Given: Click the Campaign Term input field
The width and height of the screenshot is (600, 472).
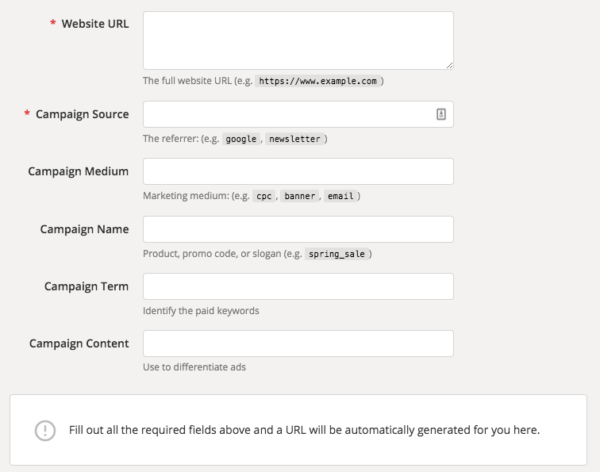Looking at the screenshot, I should tap(298, 286).
